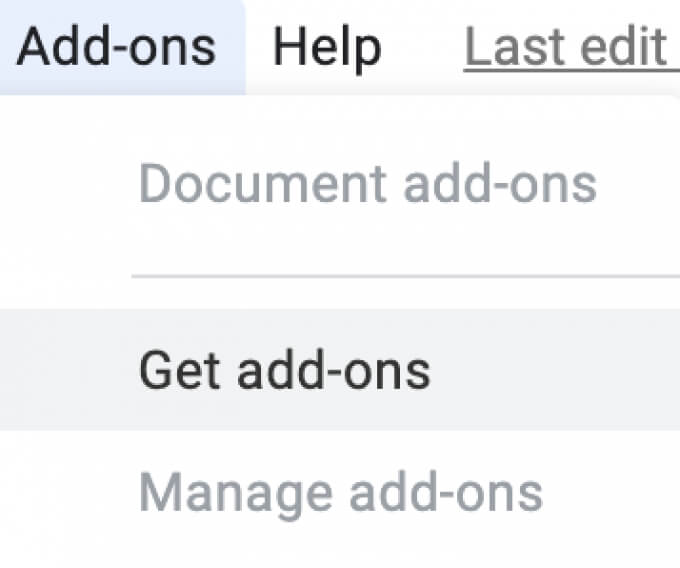Select the disabled Manage add-ons option
The image size is (680, 568).
click(340, 493)
